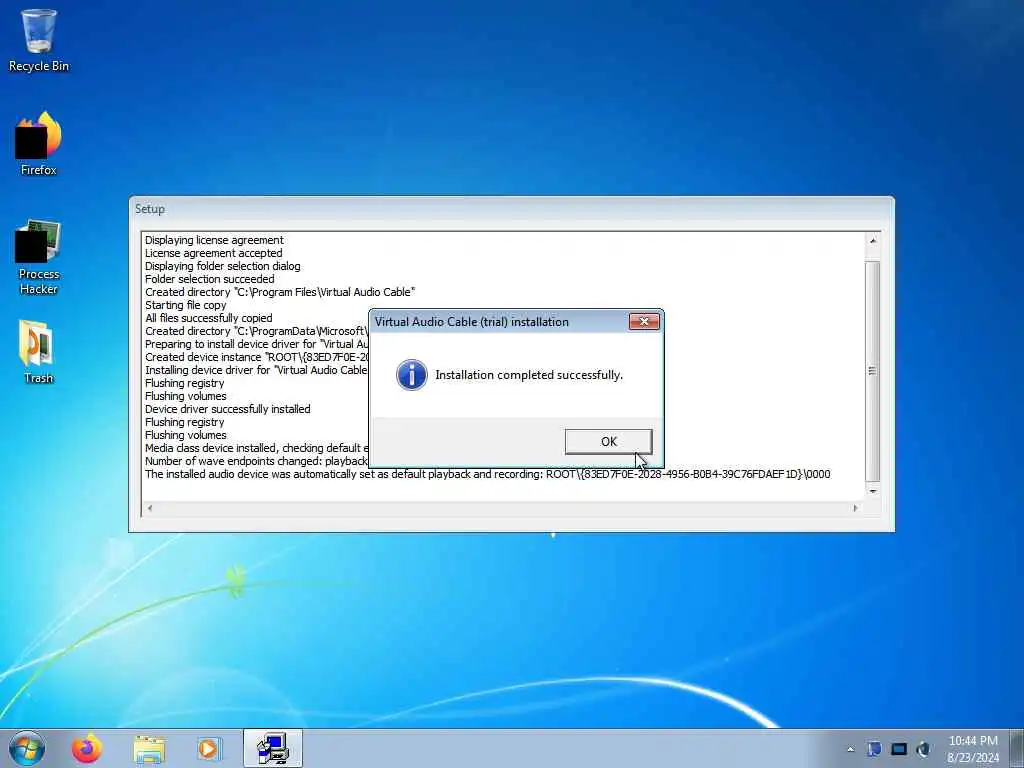Screen dimensions: 1024x768
Task: Click the 'Created directory C:\Program Files\Virtual Audio Cable' line
Action: click(x=280, y=292)
